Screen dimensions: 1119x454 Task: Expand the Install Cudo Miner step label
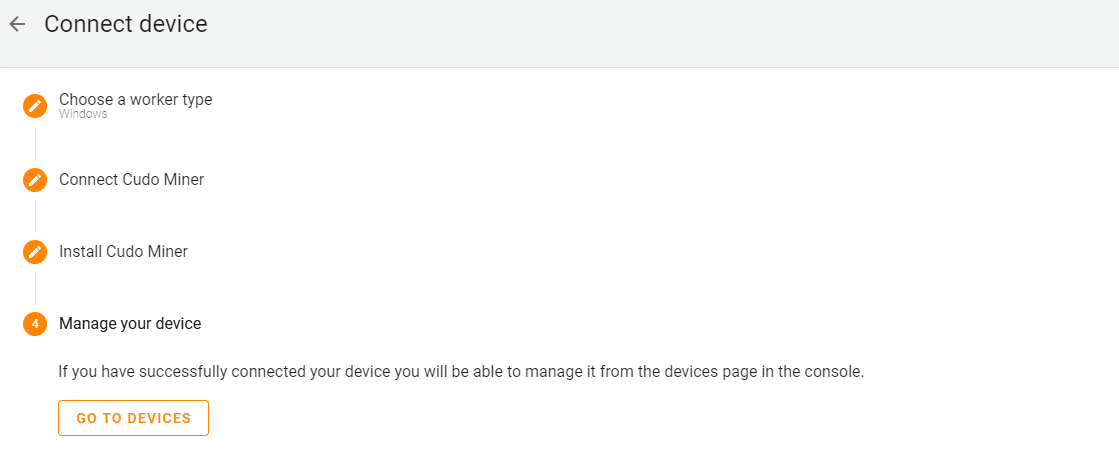click(x=123, y=251)
